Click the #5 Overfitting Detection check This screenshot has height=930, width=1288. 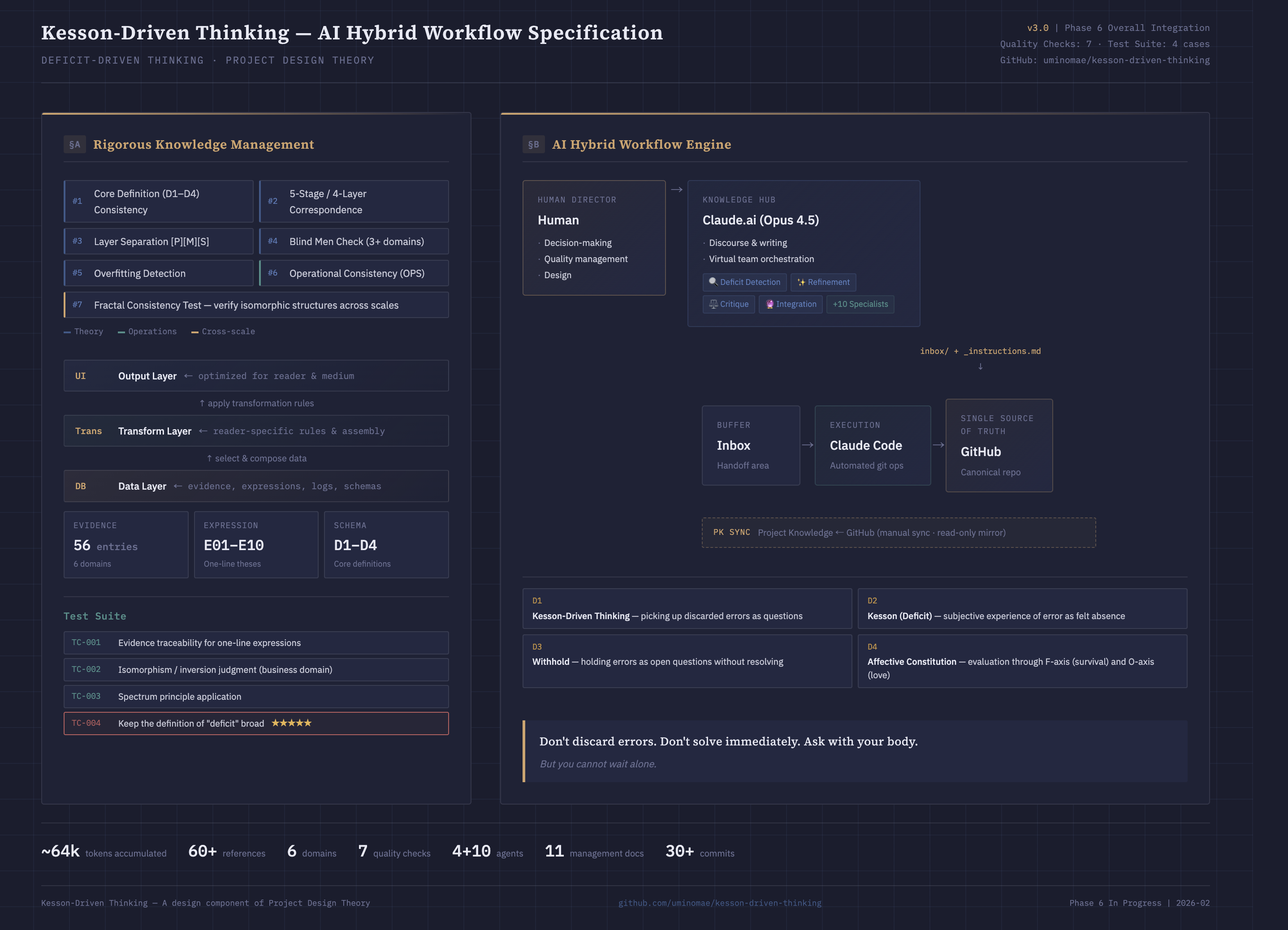pos(159,273)
